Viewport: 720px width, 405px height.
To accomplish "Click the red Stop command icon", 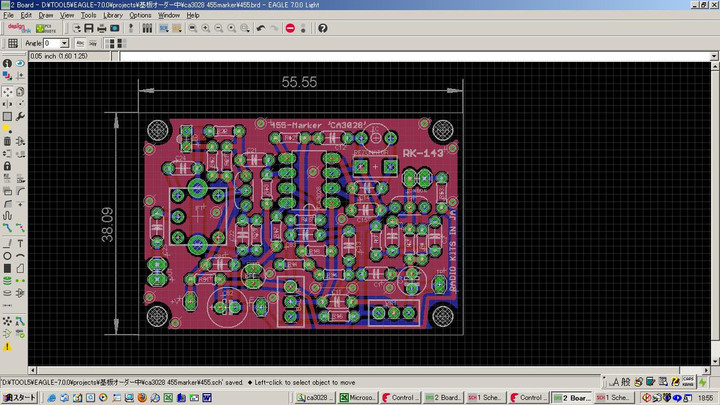I will 290,28.
